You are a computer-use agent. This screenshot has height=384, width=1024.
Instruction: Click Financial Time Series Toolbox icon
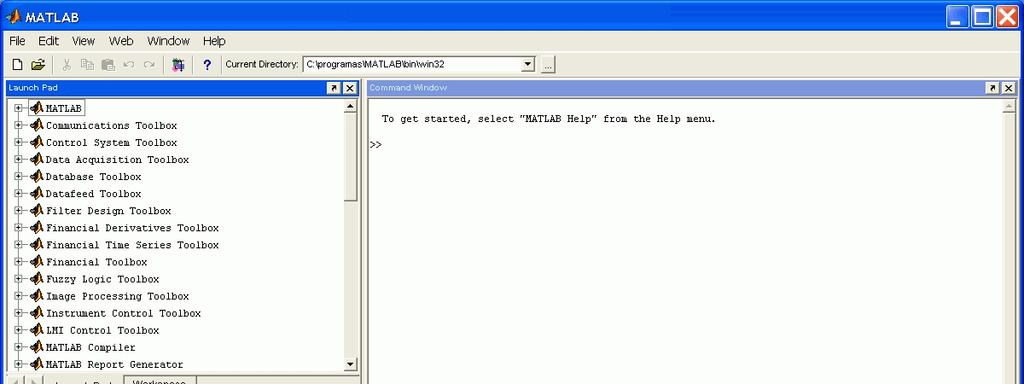tap(37, 244)
